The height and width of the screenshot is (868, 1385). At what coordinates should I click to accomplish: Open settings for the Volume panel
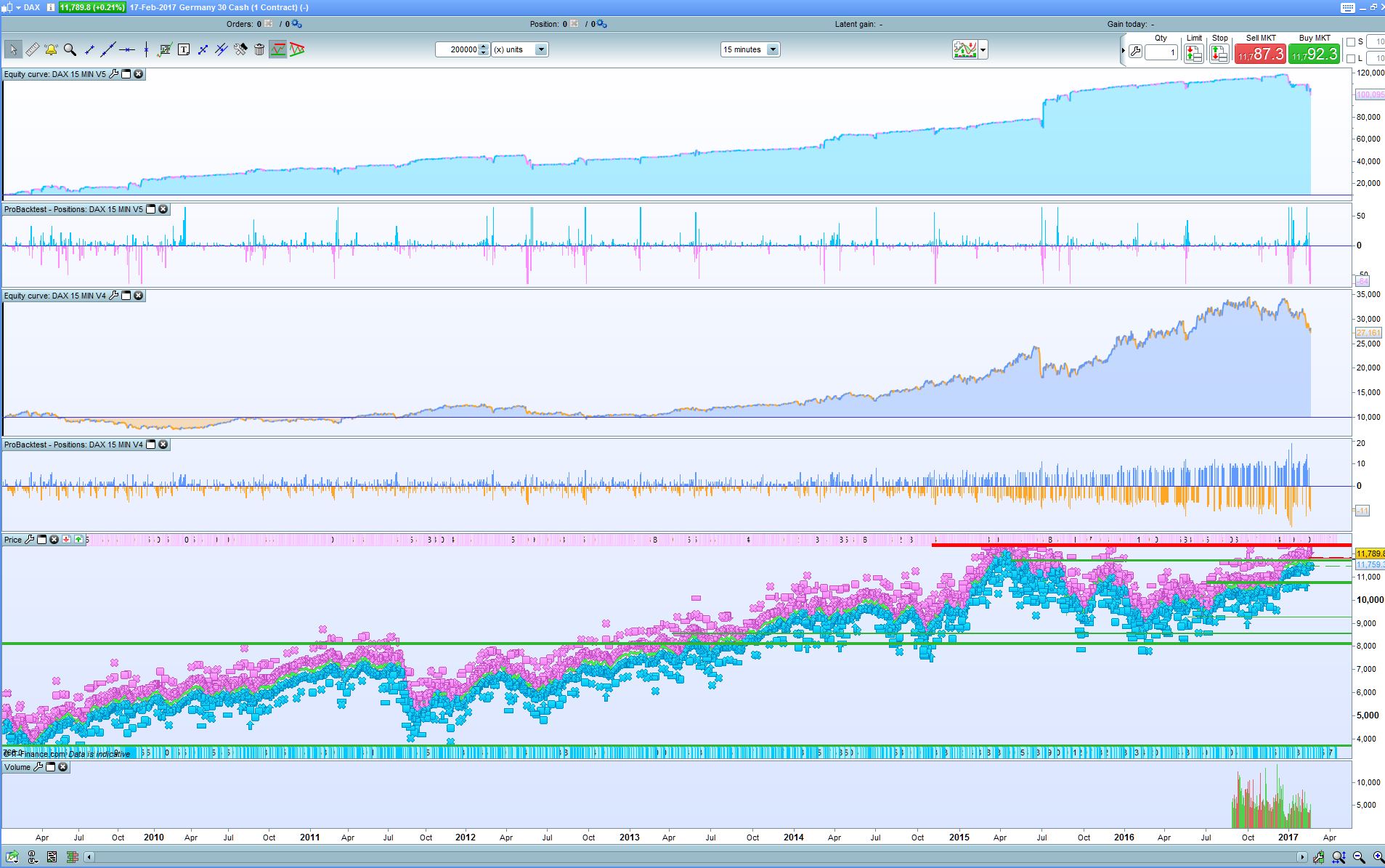coord(38,767)
